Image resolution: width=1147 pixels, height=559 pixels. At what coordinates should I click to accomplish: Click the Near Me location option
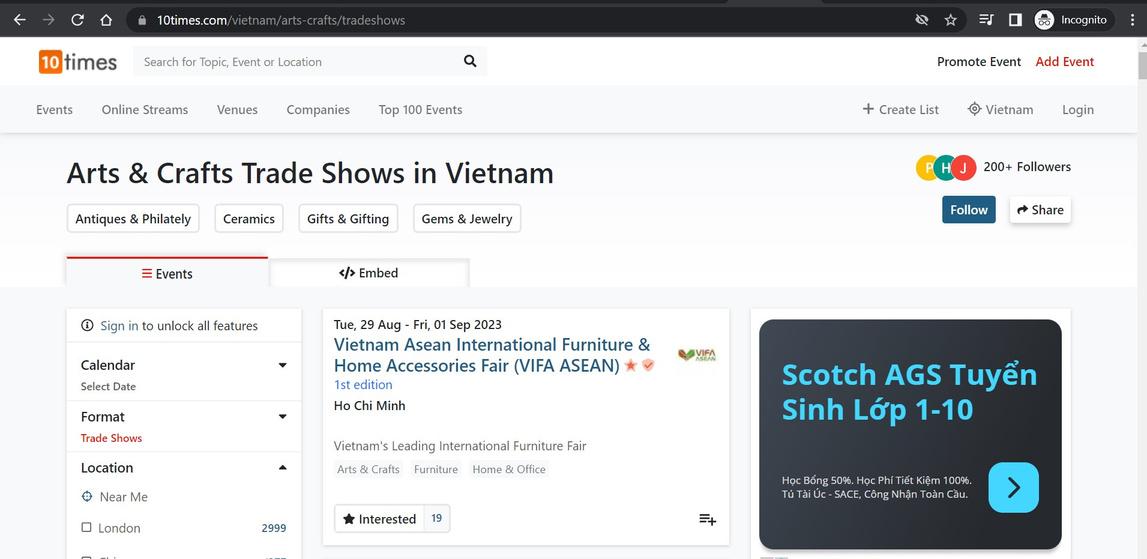click(x=124, y=497)
